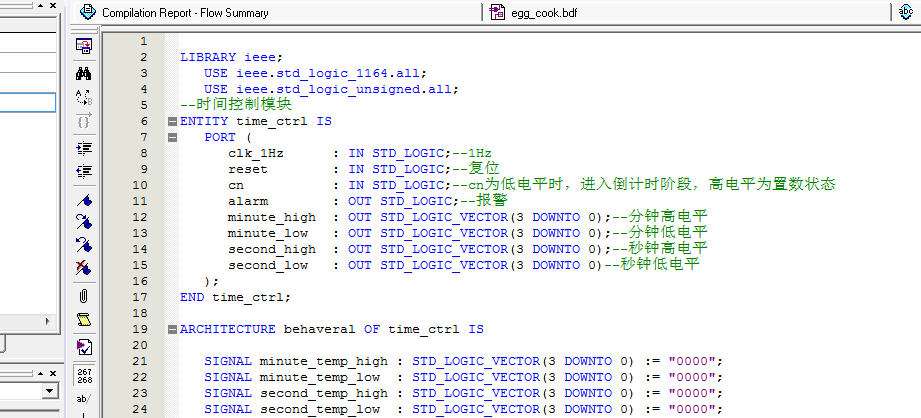
Task: Click the right arrow of the left panel scrollbar
Action: (x=48, y=321)
